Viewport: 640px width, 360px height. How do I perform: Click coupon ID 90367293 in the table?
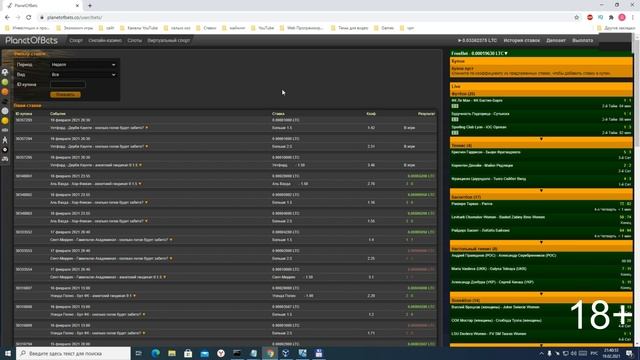tap(24, 120)
